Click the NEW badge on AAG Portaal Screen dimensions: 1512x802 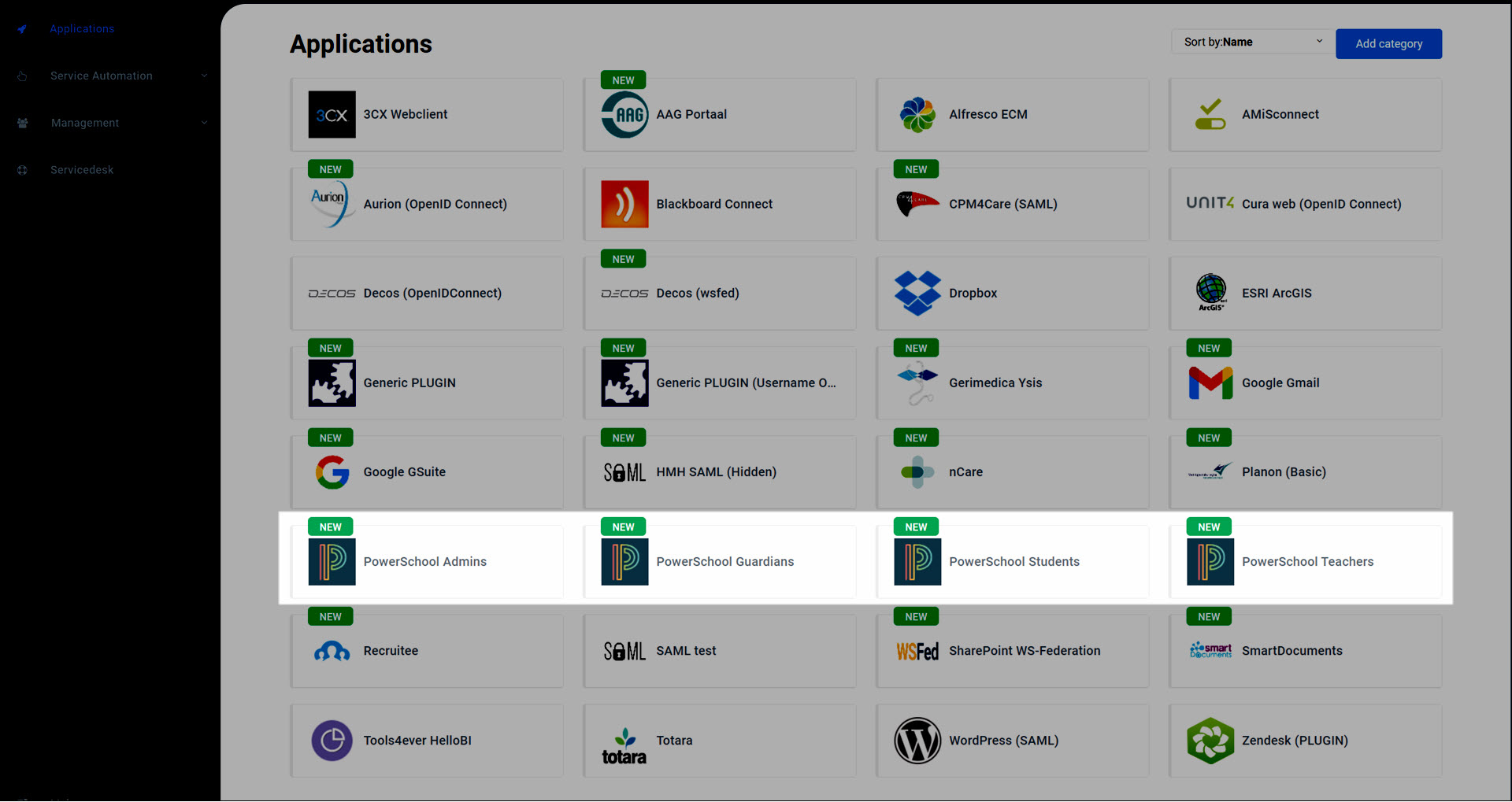click(x=623, y=80)
